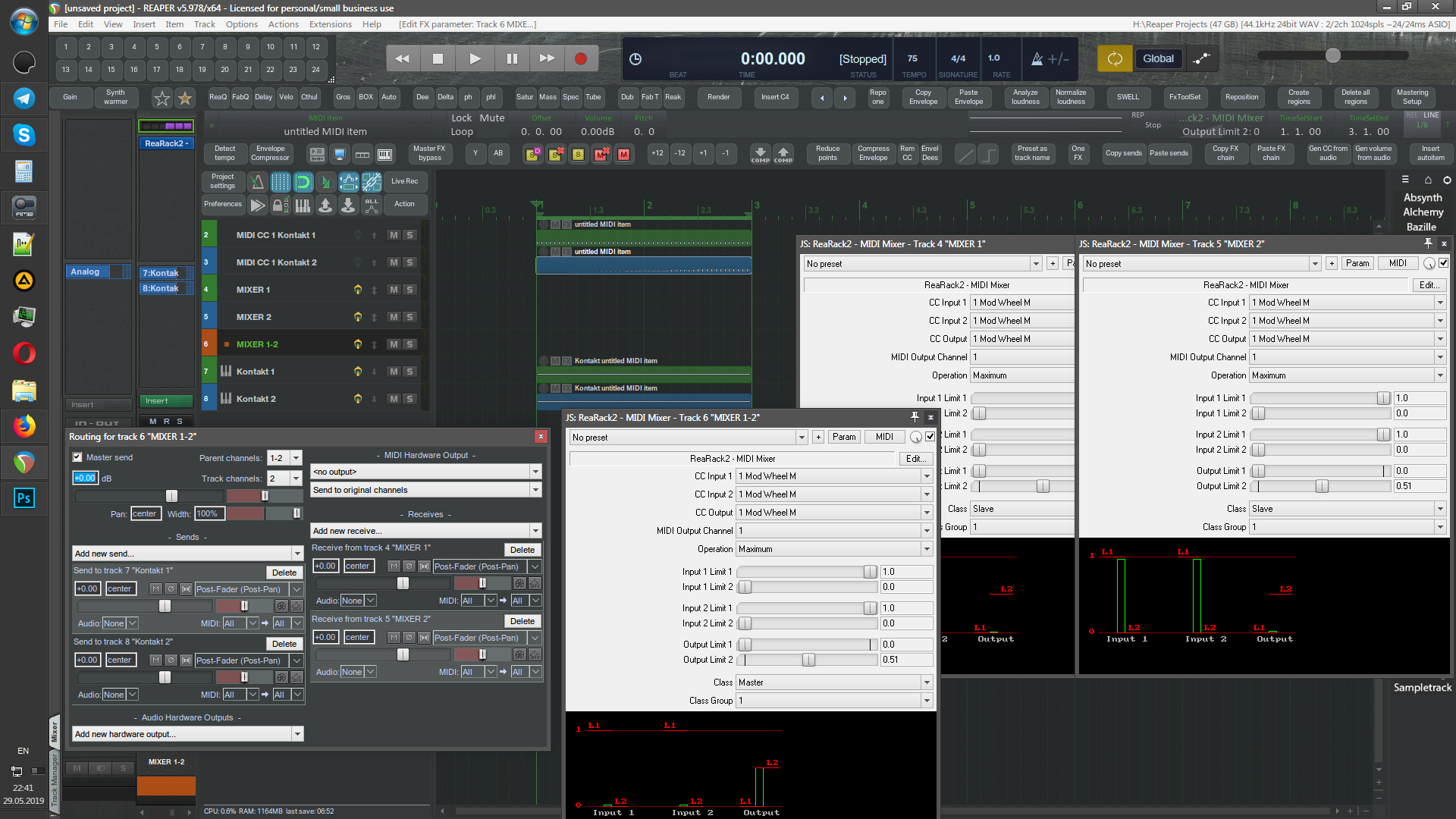Toggle the metronome icon
The image size is (1456, 819).
pyautogui.click(x=1037, y=58)
